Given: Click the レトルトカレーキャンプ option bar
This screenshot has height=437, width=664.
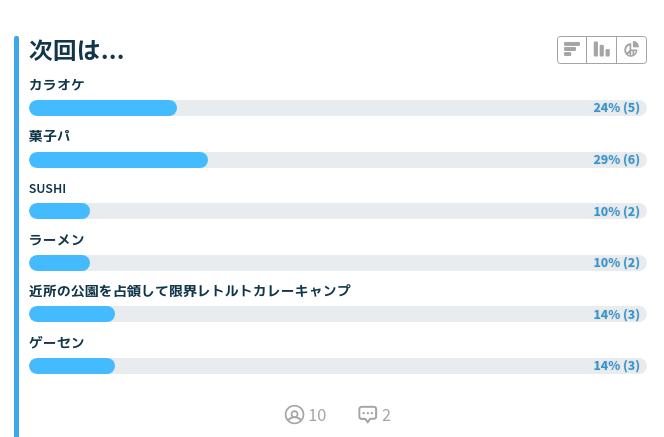Looking at the screenshot, I should 338,314.
